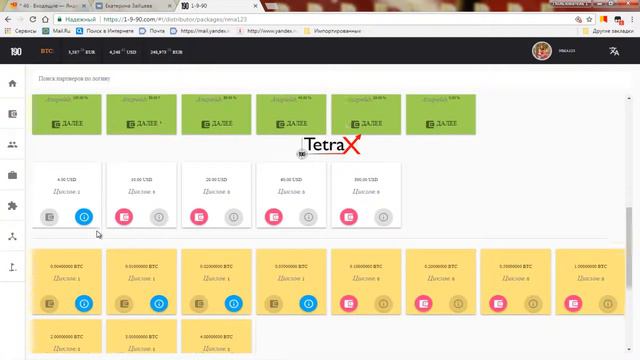Click the blue info icon on the 0.01000000 BTC card

pos(159,304)
